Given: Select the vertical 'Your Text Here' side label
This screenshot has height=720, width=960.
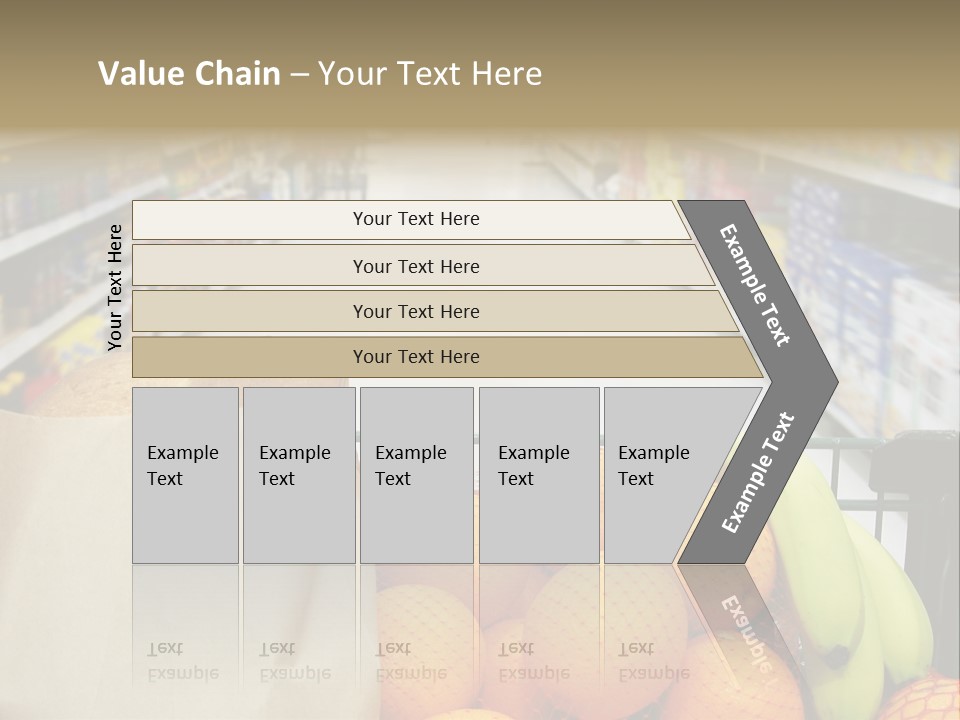Looking at the screenshot, I should click(115, 287).
